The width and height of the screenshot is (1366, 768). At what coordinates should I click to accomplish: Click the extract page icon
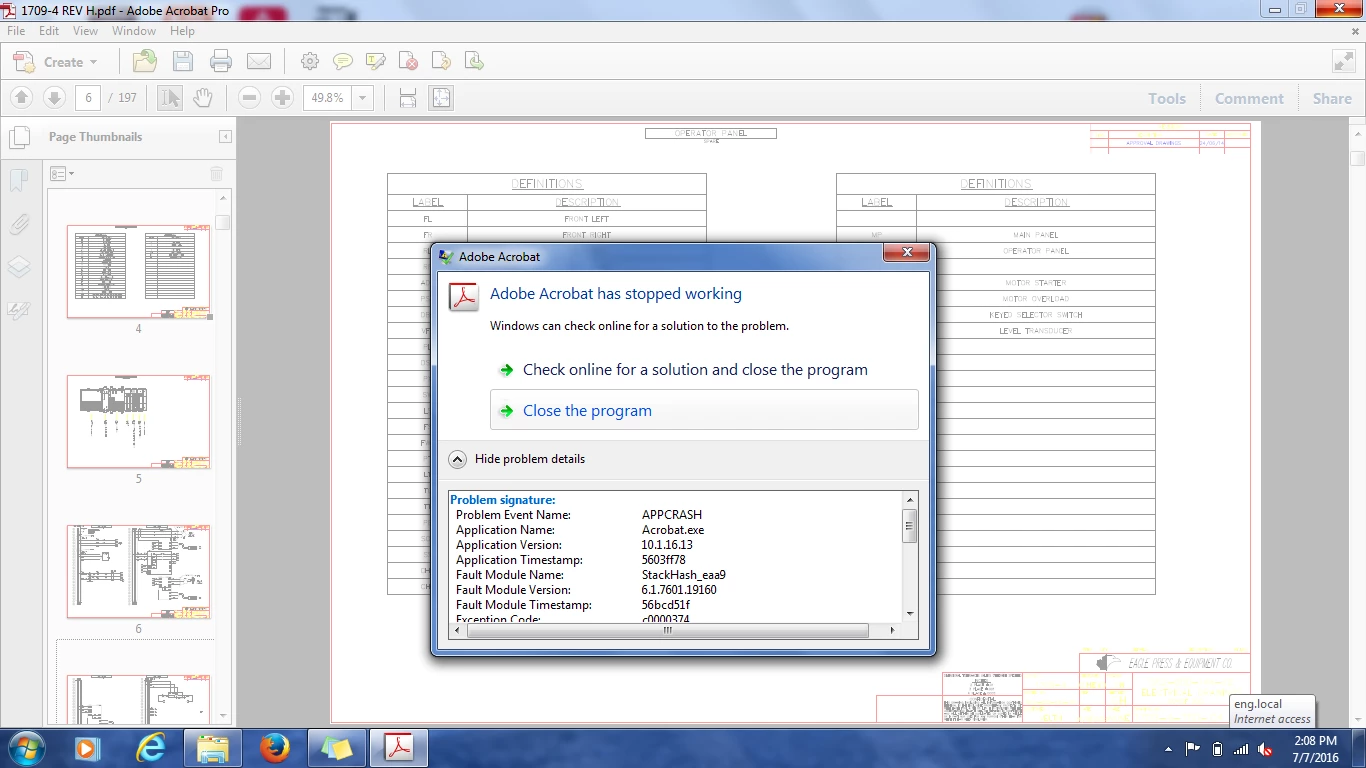click(474, 62)
